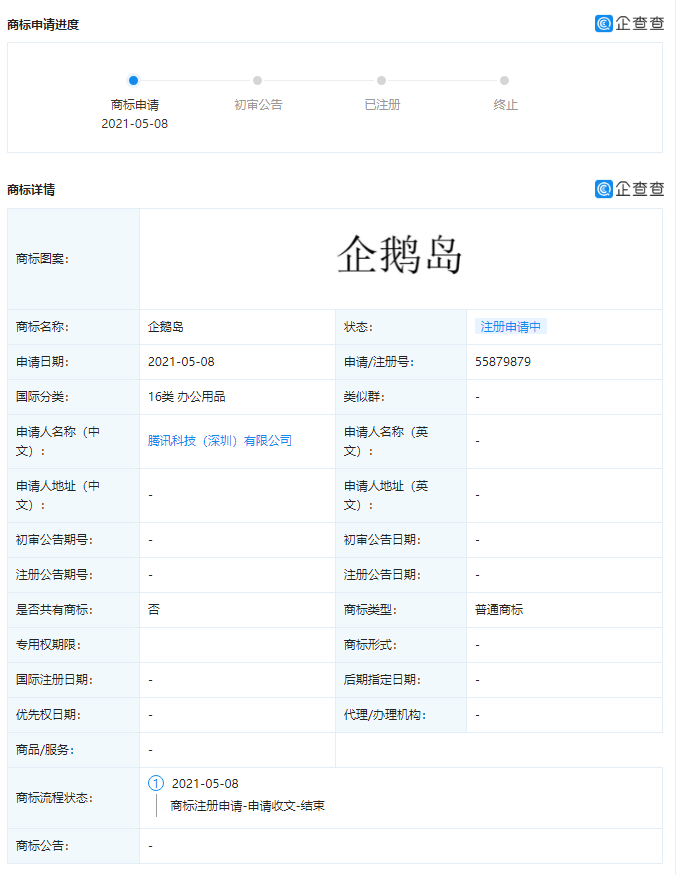Click 企查查 logo beside 商标申请进度 heading

[629, 23]
